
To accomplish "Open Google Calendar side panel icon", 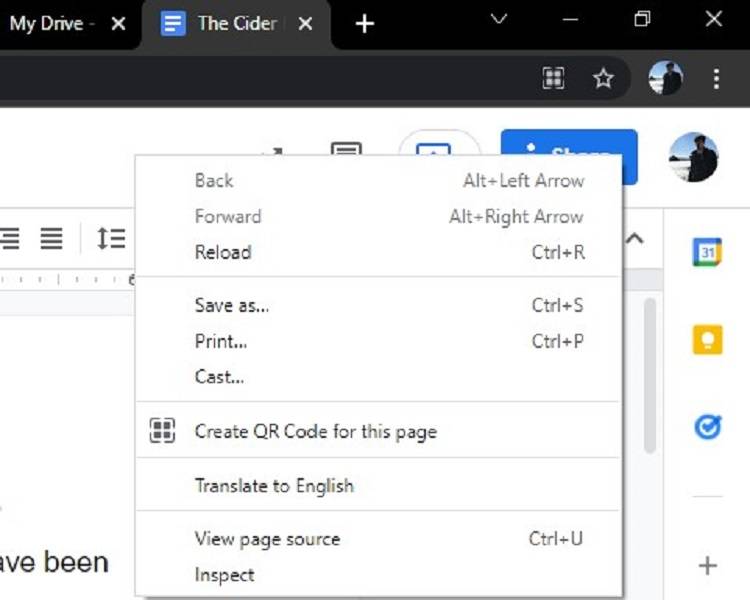I will pos(708,252).
